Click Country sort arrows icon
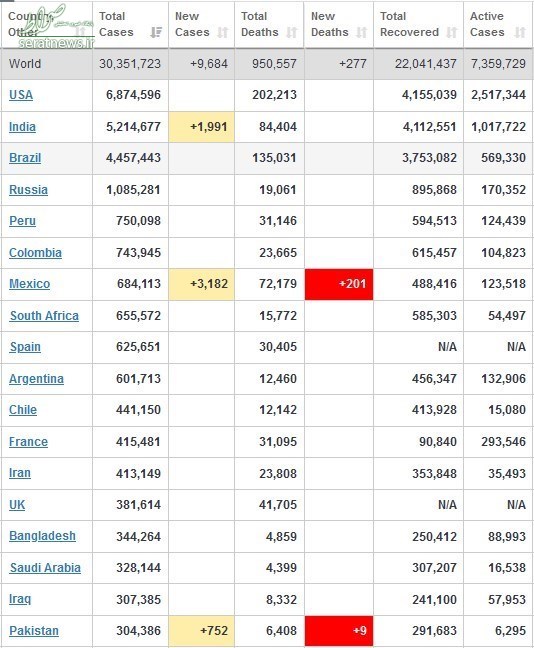 81,32
